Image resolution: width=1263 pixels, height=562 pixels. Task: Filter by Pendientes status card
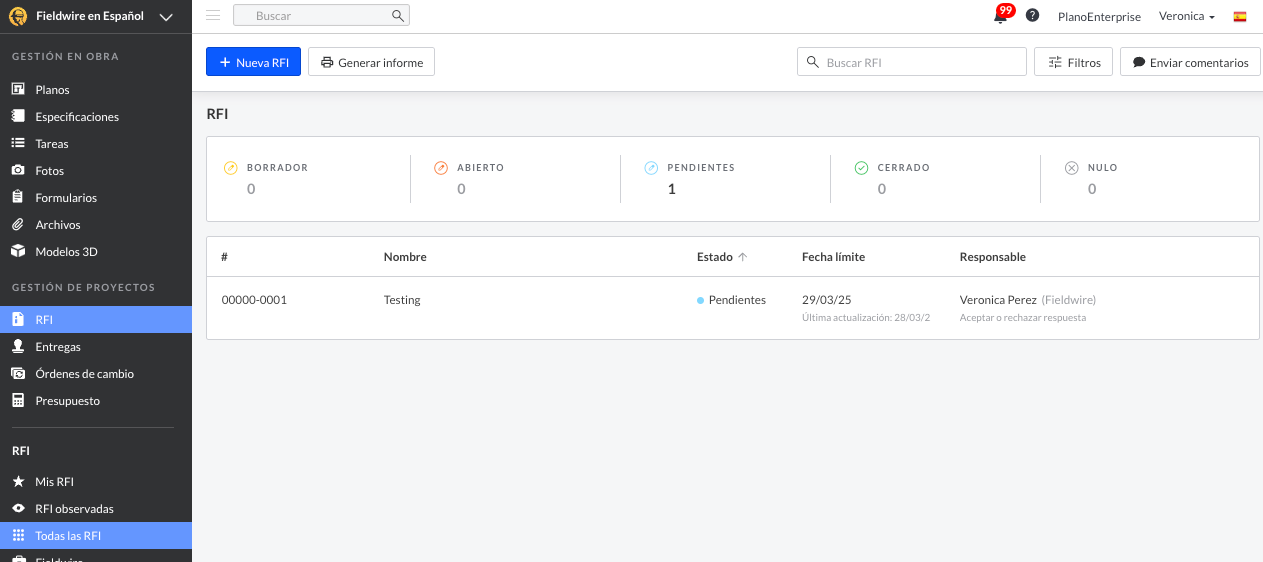(700, 178)
